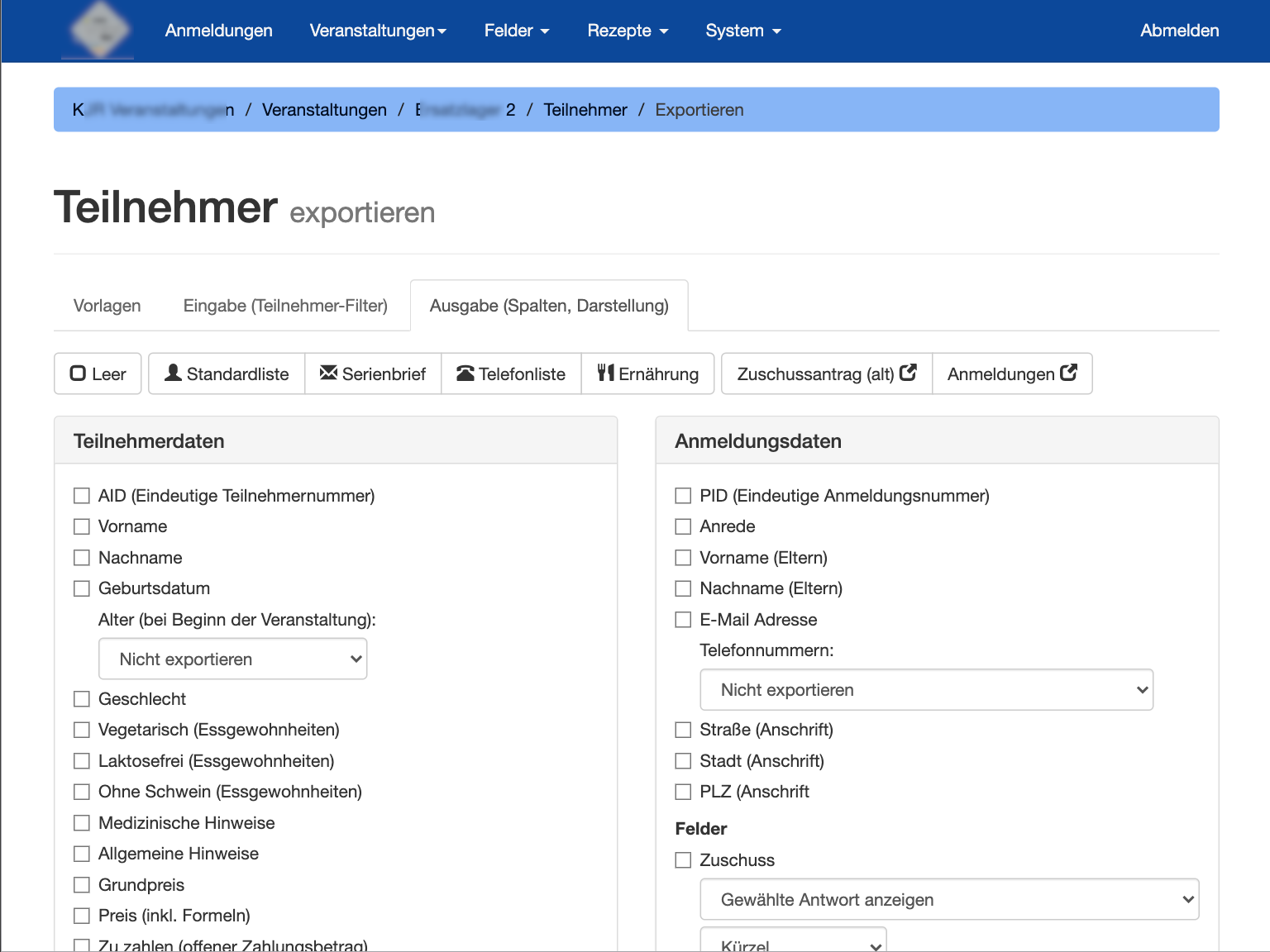The height and width of the screenshot is (952, 1270).
Task: Check the Zuschuss field checkbox
Action: [x=683, y=860]
